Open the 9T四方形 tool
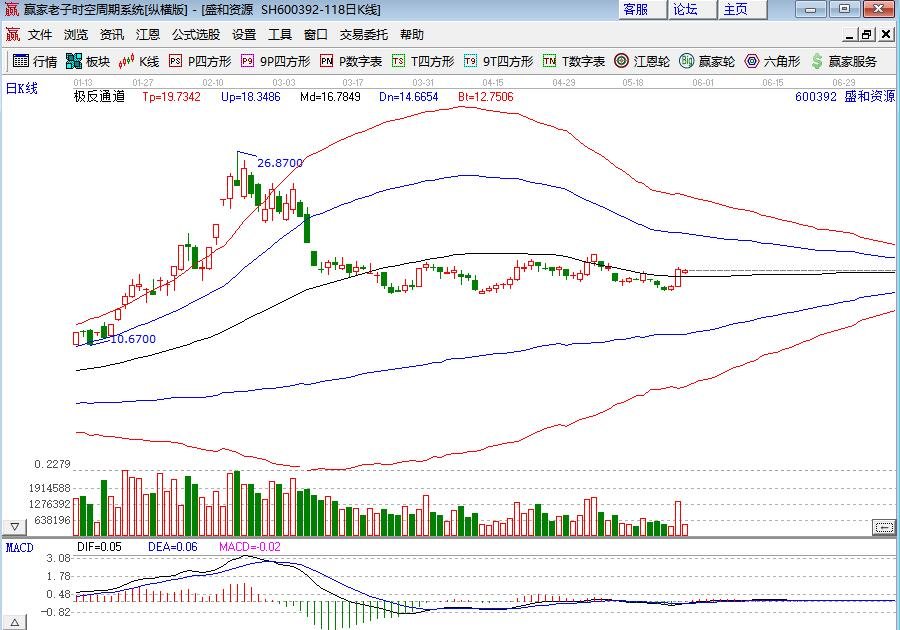 coord(498,61)
